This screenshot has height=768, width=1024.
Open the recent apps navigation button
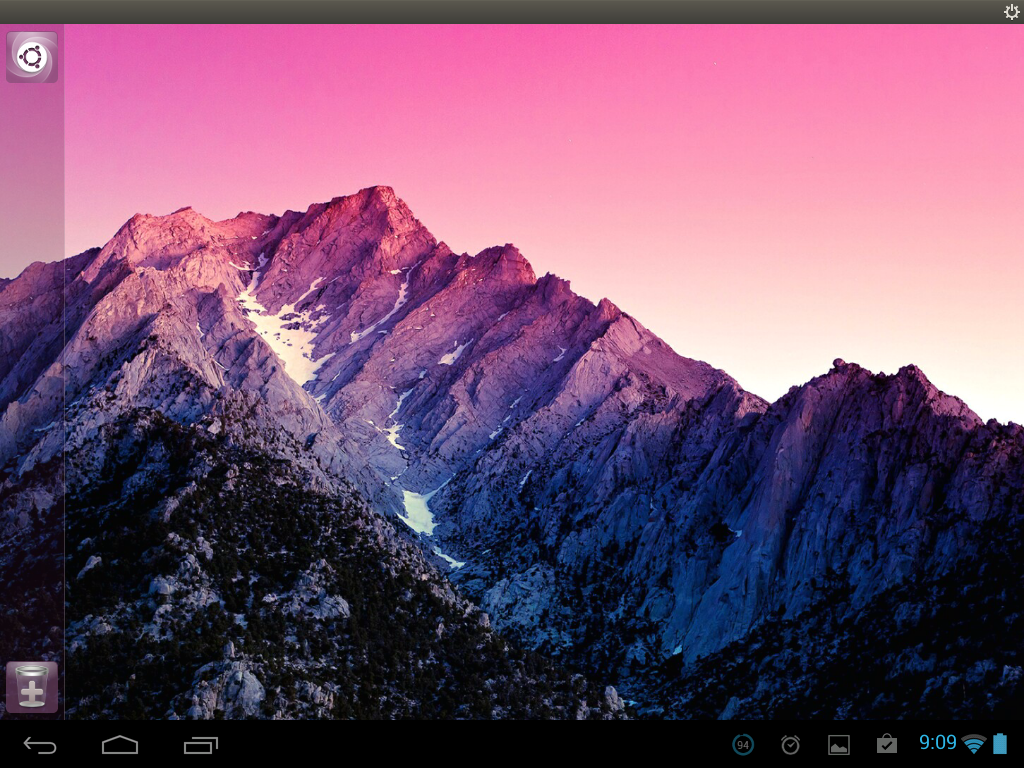pyautogui.click(x=200, y=744)
